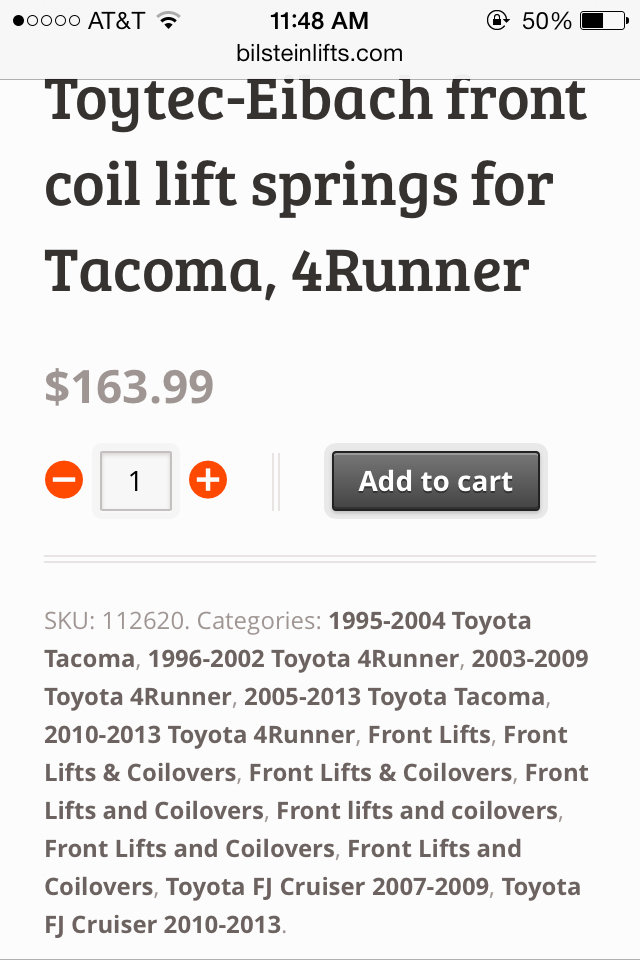This screenshot has height=960, width=640.
Task: Tap the rotation lock status icon
Action: point(498,21)
